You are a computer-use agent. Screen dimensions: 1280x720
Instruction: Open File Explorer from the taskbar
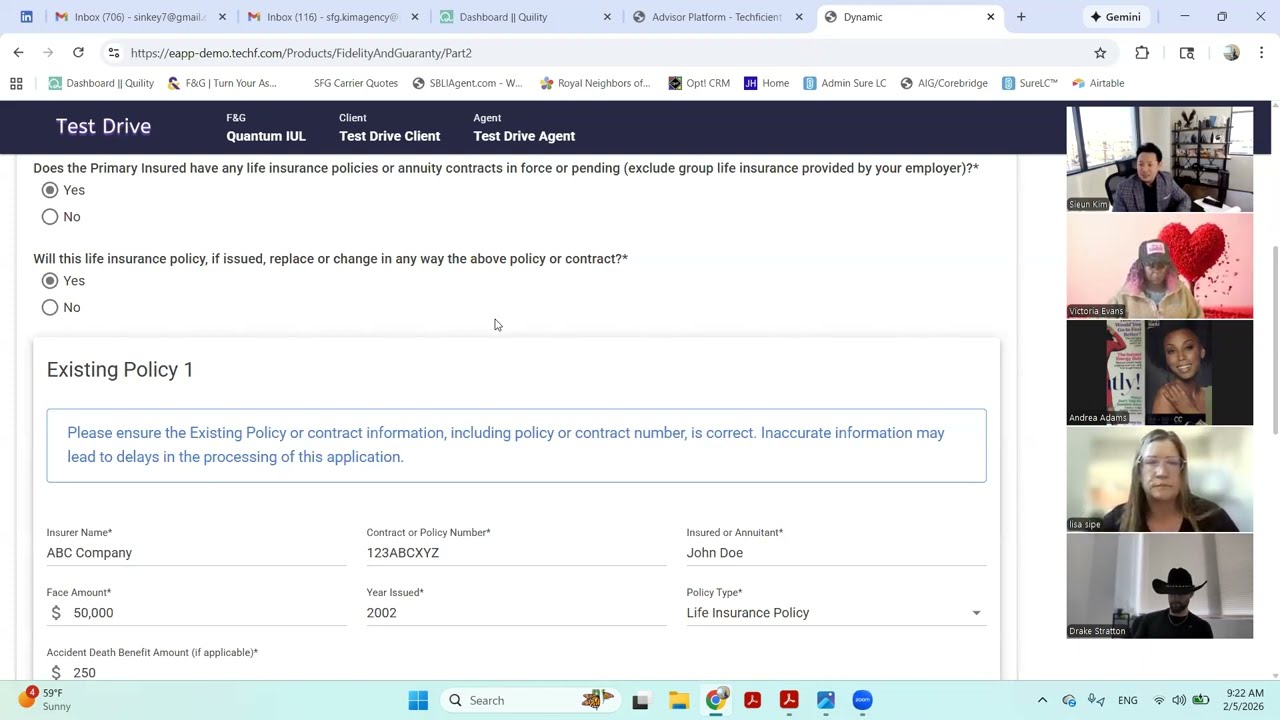[x=678, y=700]
